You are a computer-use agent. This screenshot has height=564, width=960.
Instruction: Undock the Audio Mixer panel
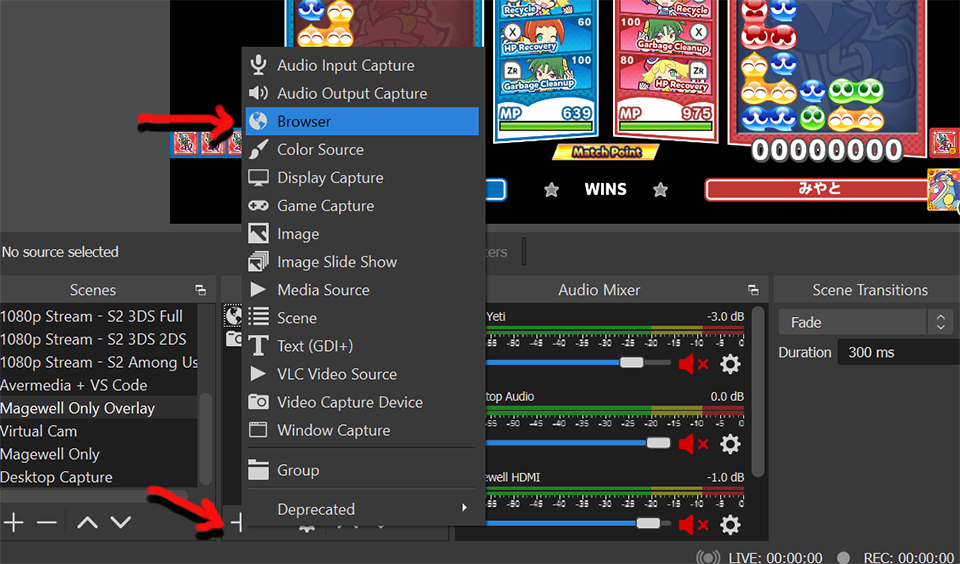pyautogui.click(x=754, y=290)
